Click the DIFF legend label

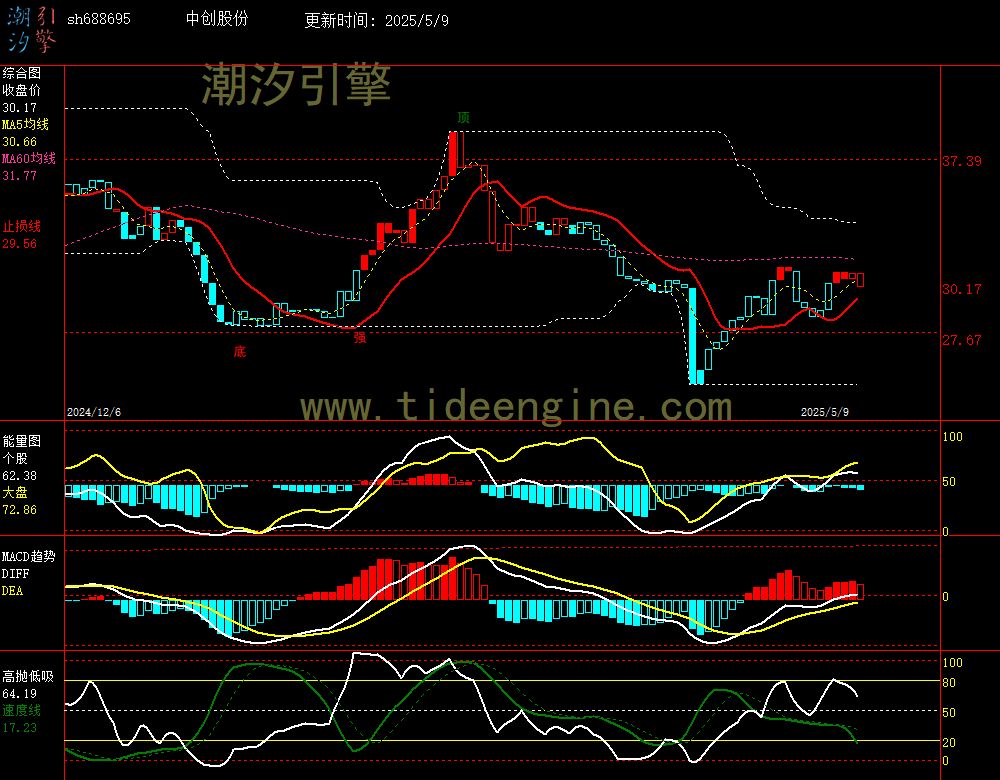15,573
